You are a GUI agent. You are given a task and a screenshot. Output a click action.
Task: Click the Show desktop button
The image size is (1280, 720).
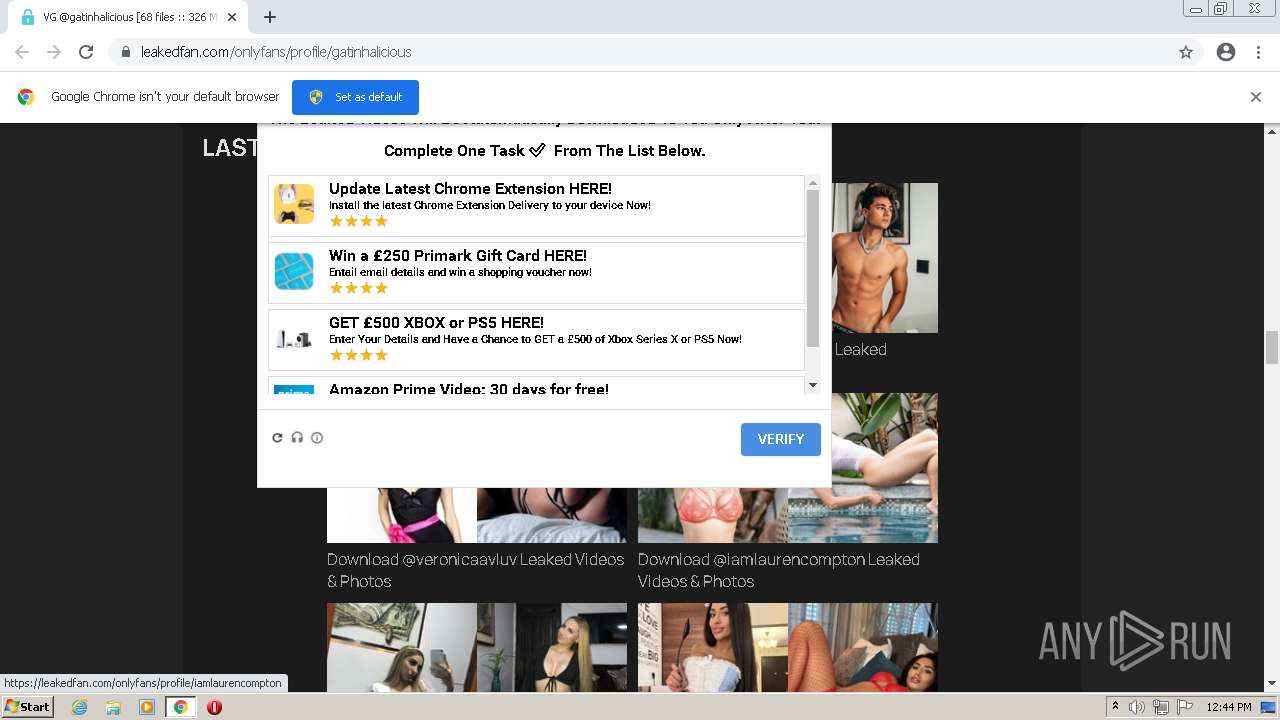pyautogui.click(x=1270, y=707)
